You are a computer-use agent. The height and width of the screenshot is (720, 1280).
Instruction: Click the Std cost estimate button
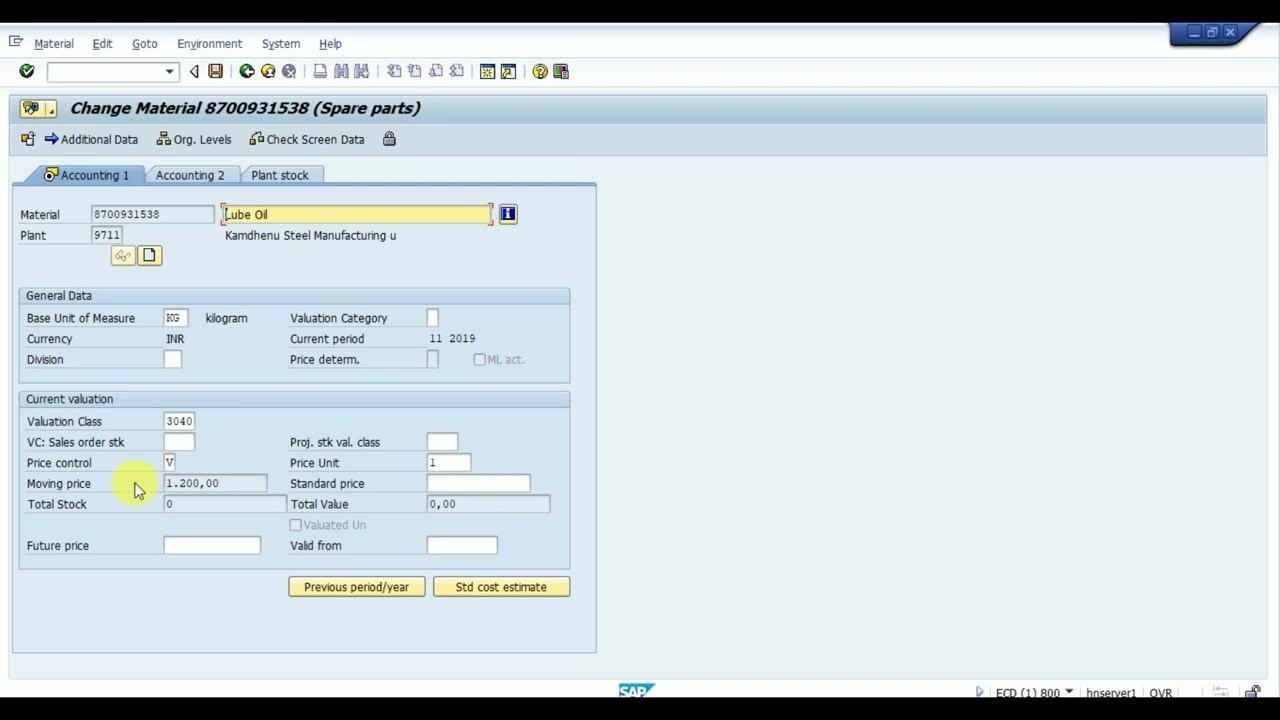click(x=501, y=587)
